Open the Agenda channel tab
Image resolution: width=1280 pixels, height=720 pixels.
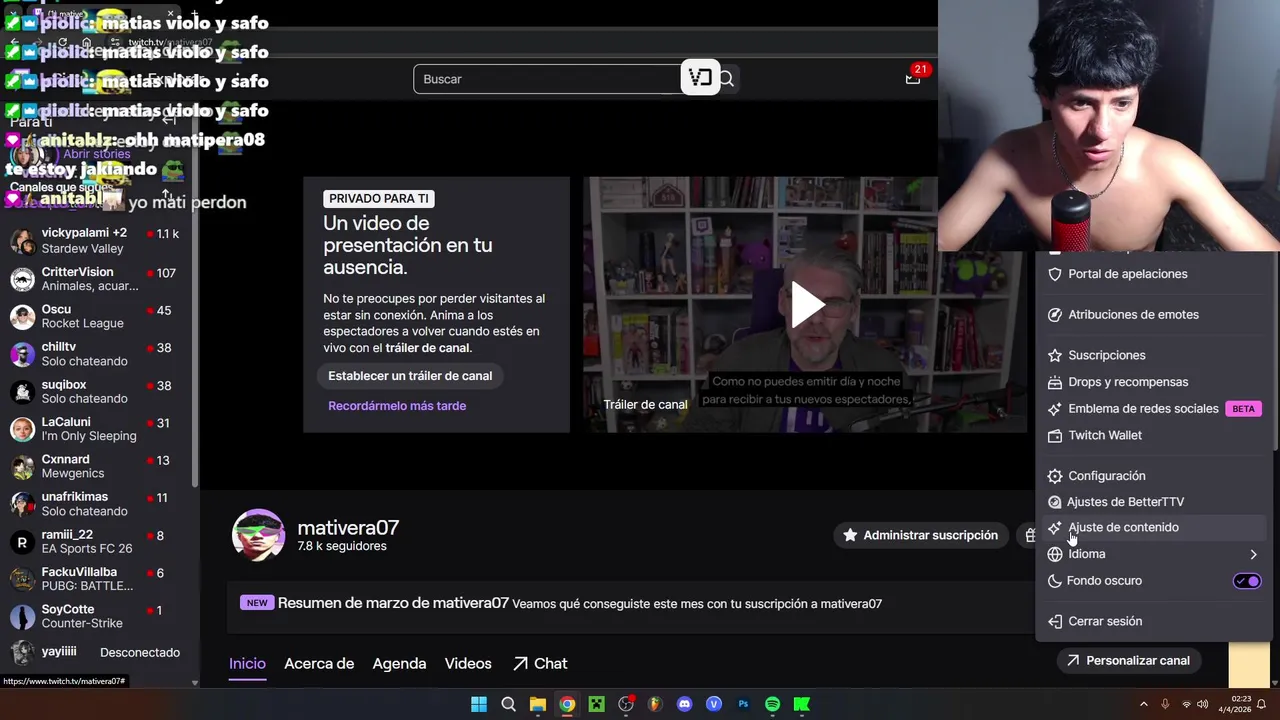coord(399,664)
